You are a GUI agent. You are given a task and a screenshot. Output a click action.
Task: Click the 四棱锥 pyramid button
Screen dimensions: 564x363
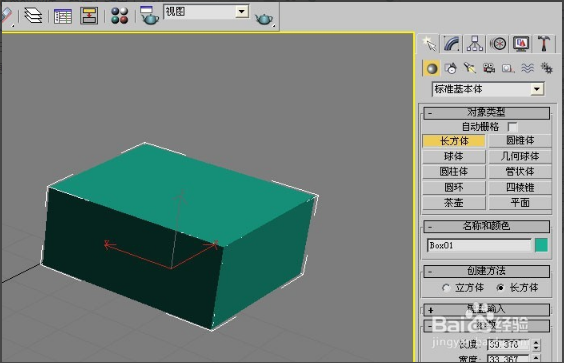click(520, 187)
